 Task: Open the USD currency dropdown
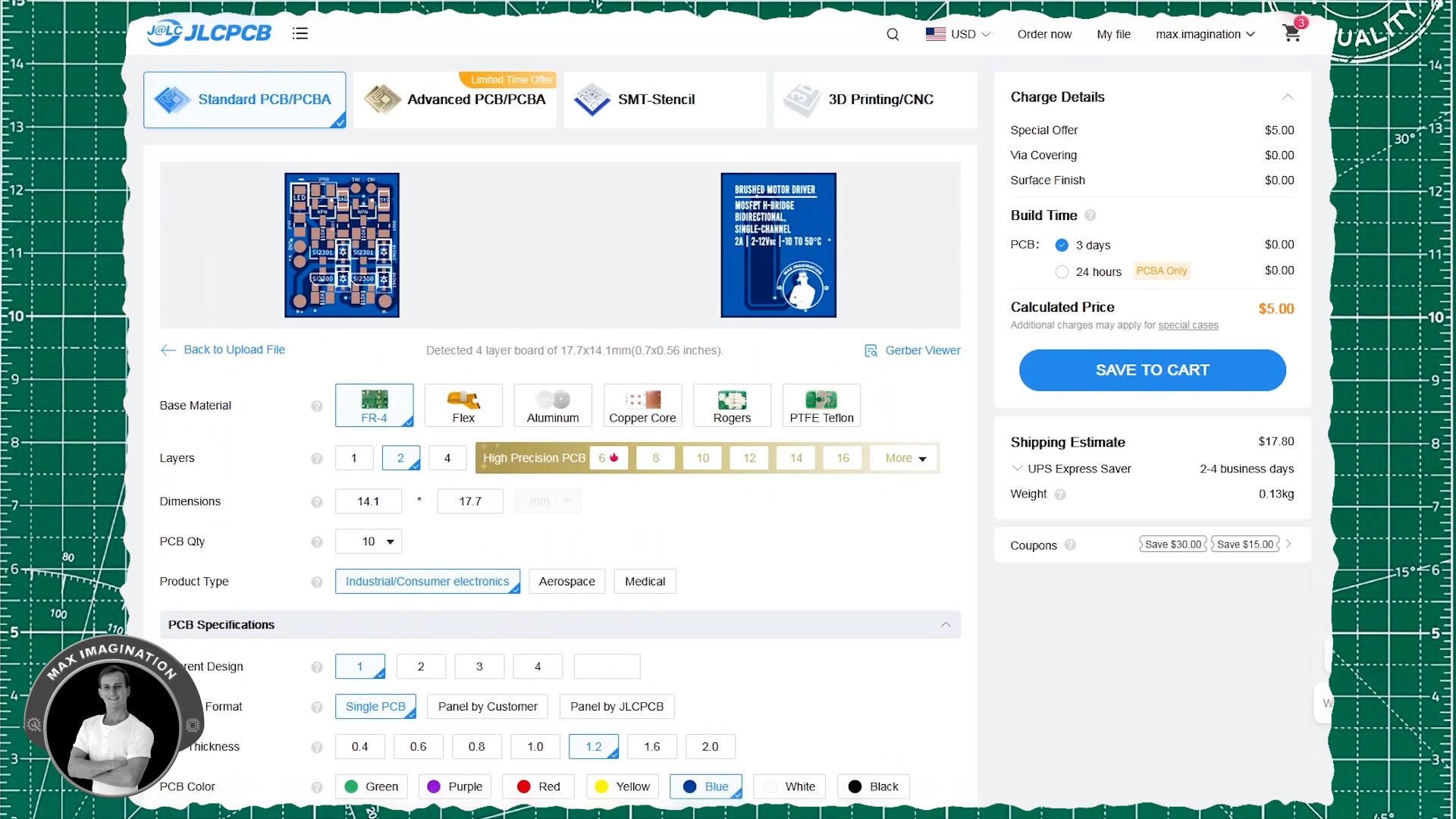(959, 34)
